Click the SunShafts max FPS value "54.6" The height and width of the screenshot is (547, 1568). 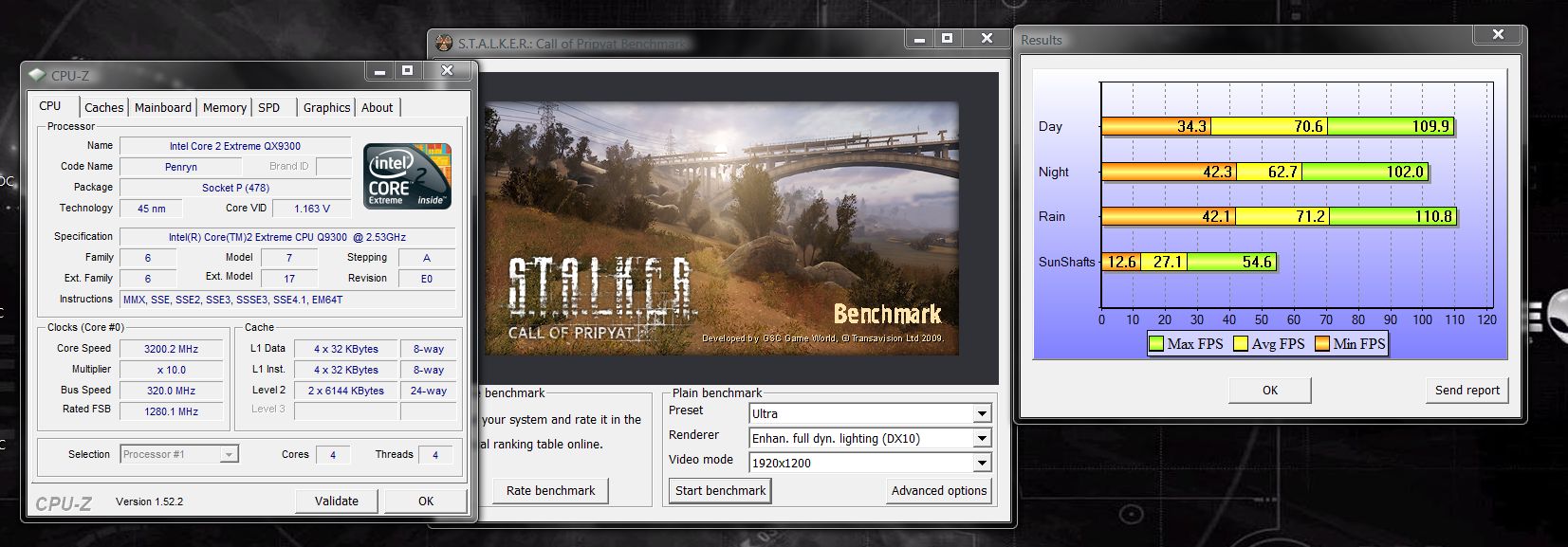(1257, 262)
